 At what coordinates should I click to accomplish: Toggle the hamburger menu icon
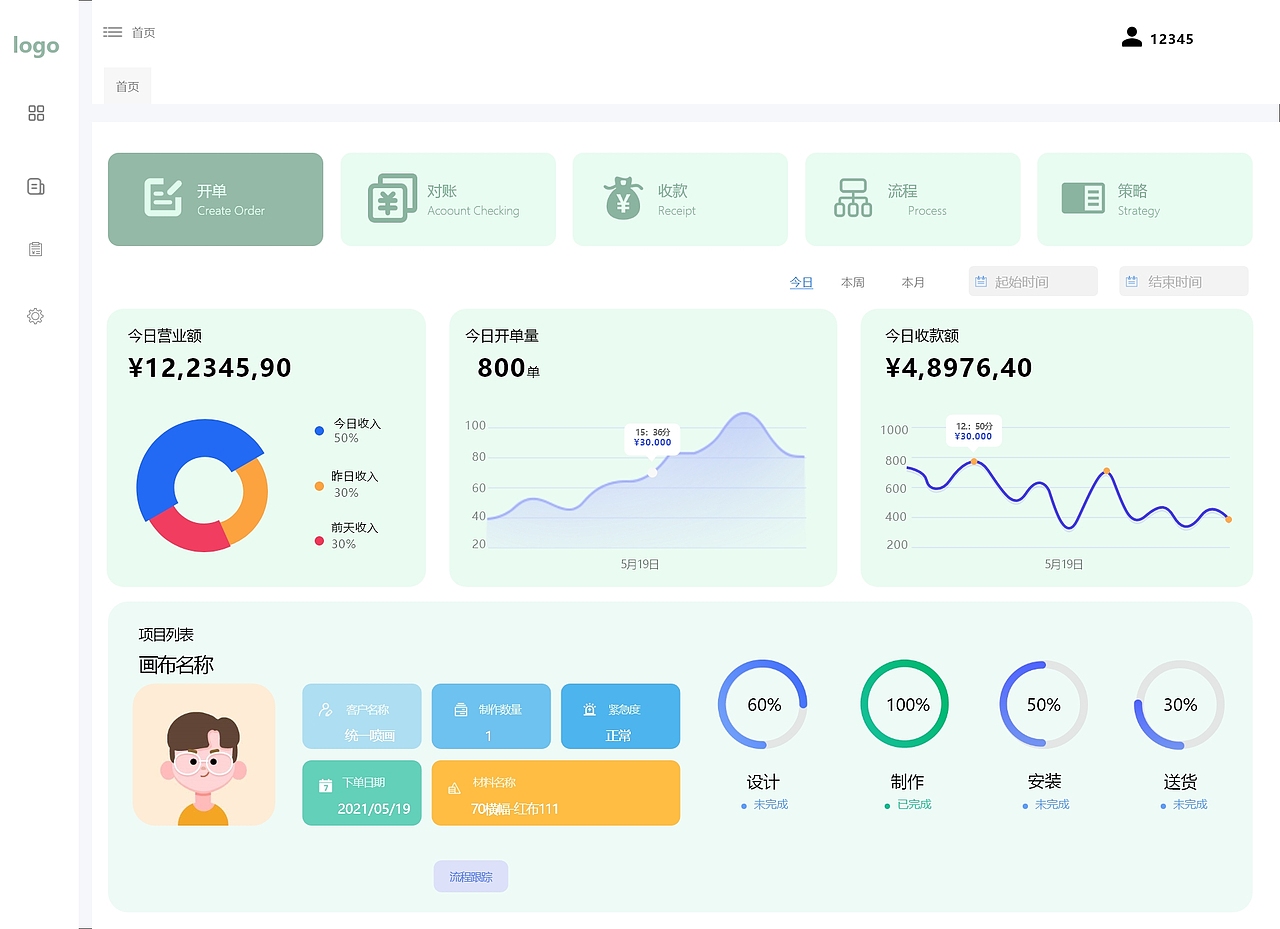click(113, 32)
